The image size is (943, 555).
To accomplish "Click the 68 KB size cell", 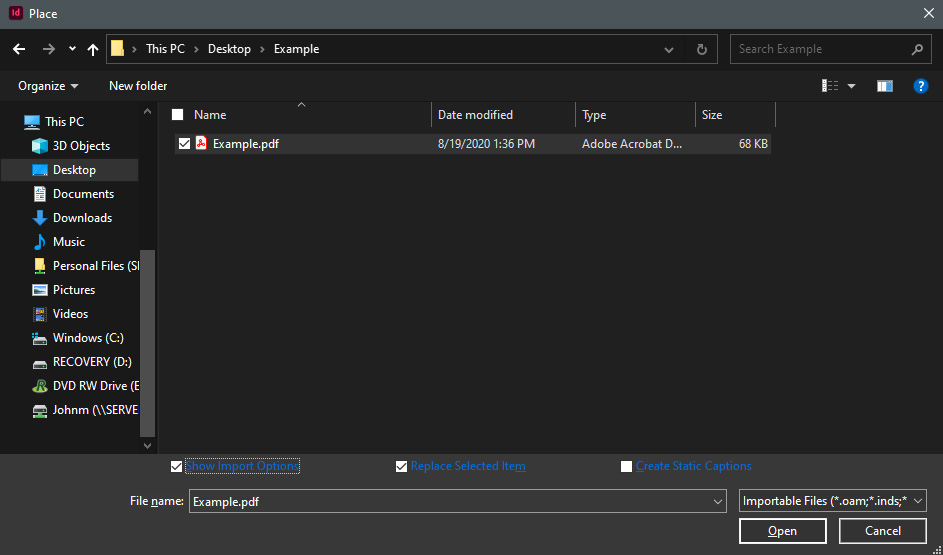I will point(753,144).
